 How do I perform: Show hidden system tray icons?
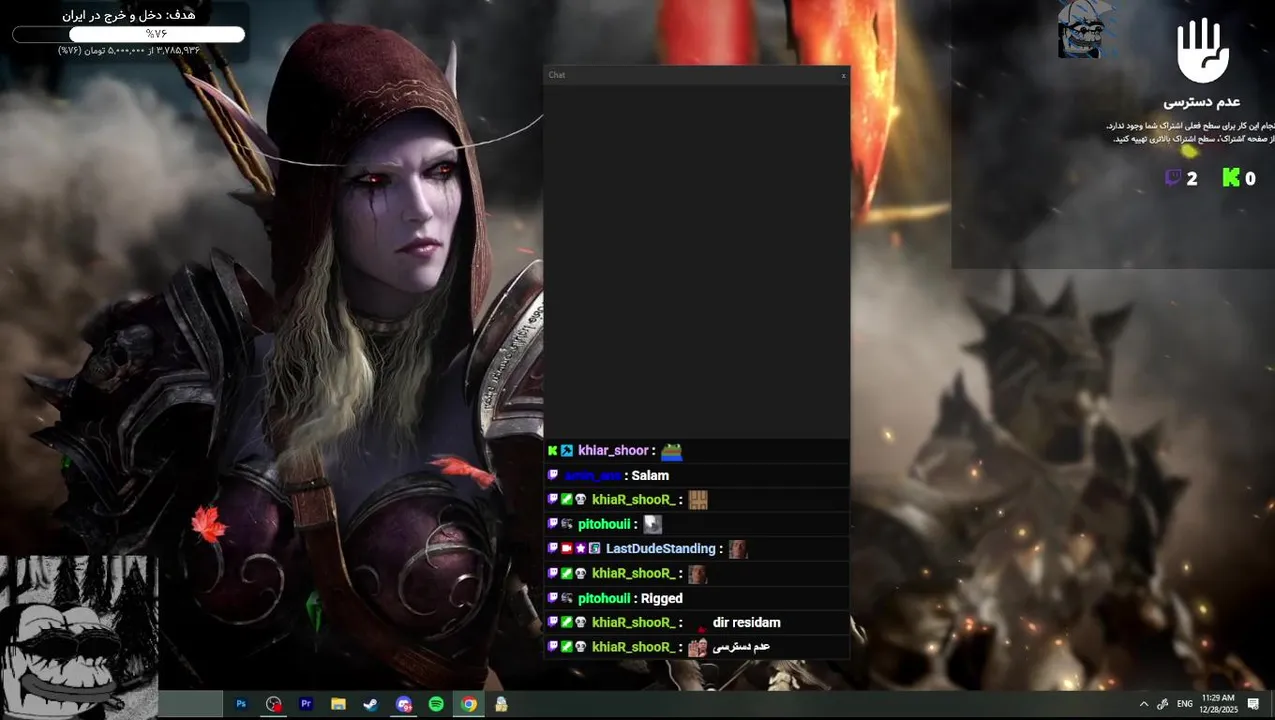coord(1144,704)
